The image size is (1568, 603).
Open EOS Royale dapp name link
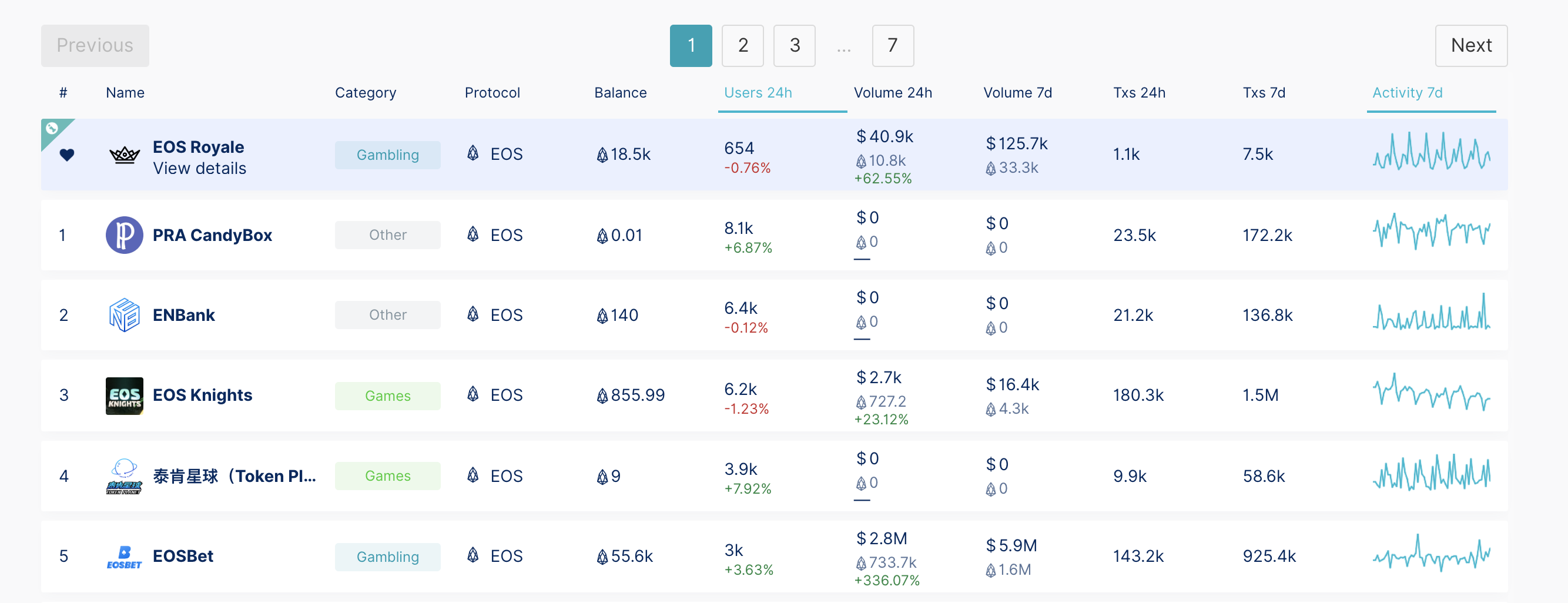[198, 147]
